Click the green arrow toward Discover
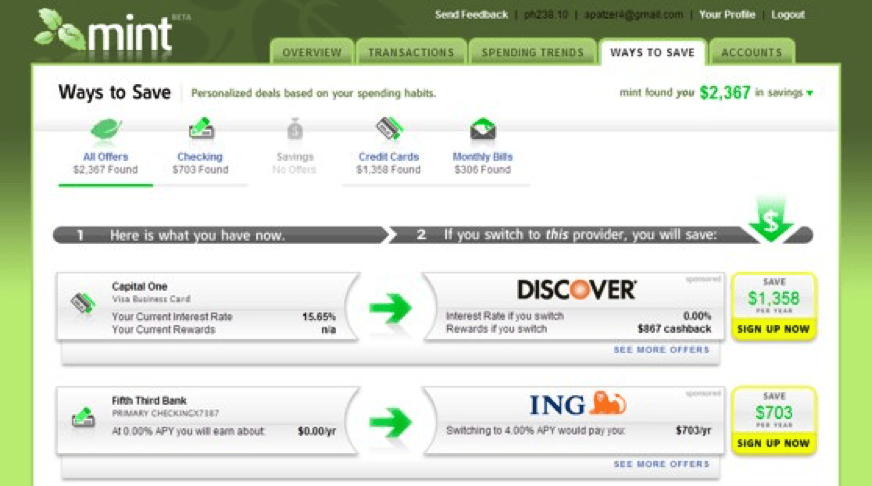Viewport: 872px width, 486px height. (x=390, y=308)
